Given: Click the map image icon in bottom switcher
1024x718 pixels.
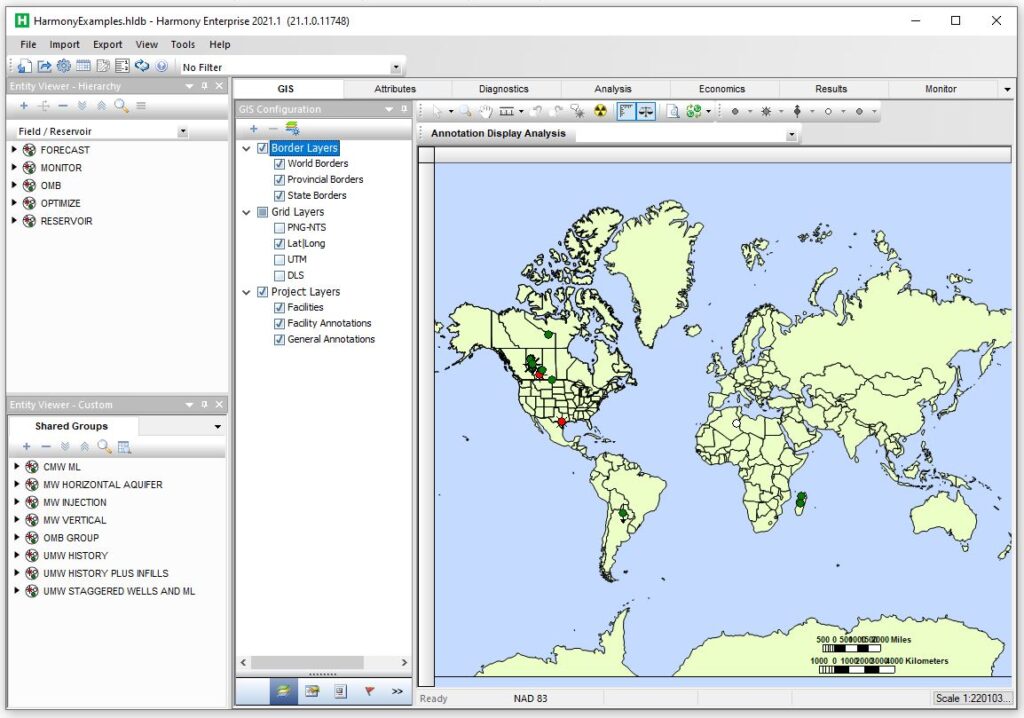Looking at the screenshot, I should [x=312, y=691].
